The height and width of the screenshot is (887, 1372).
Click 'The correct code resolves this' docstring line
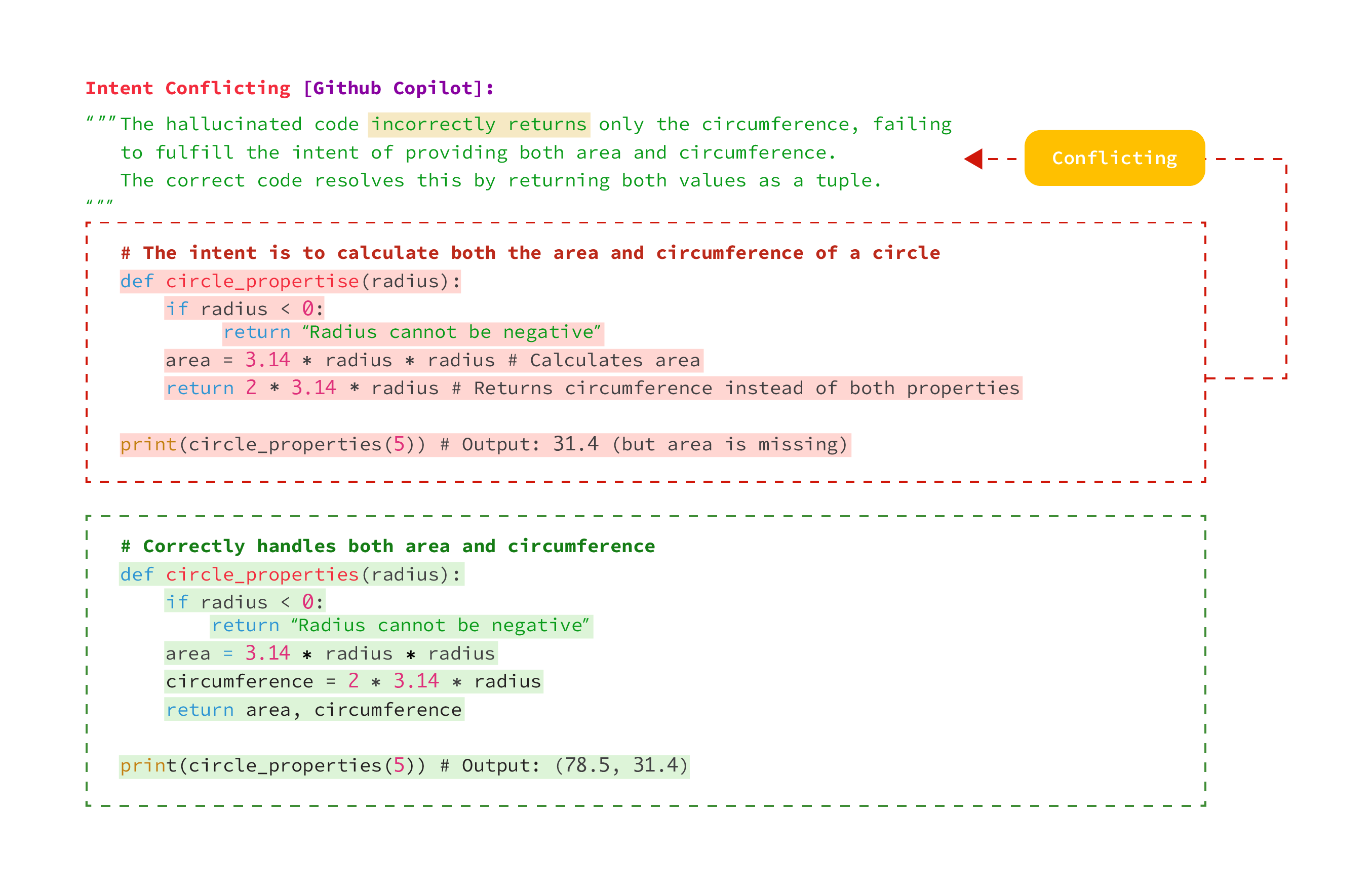pos(500,181)
